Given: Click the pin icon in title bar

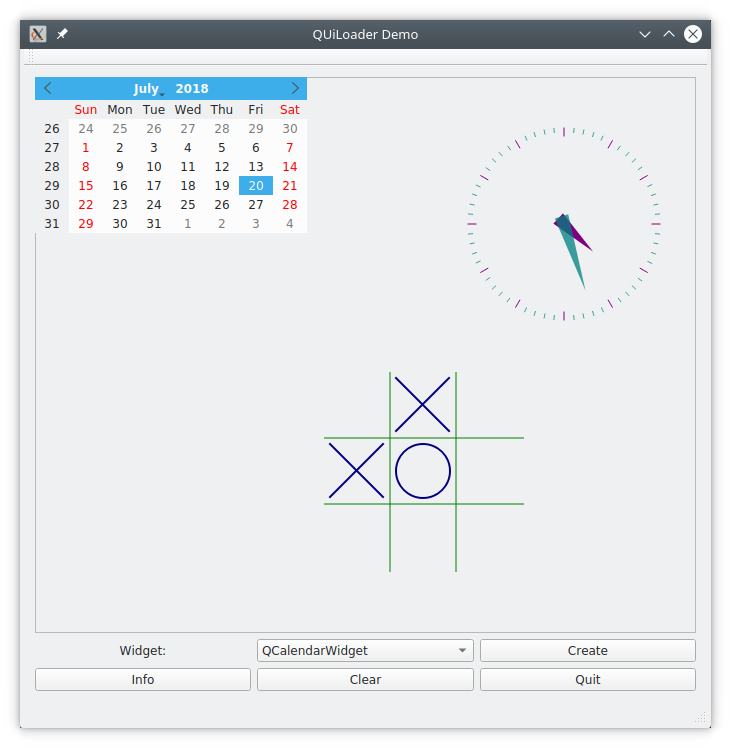Looking at the screenshot, I should [x=62, y=34].
